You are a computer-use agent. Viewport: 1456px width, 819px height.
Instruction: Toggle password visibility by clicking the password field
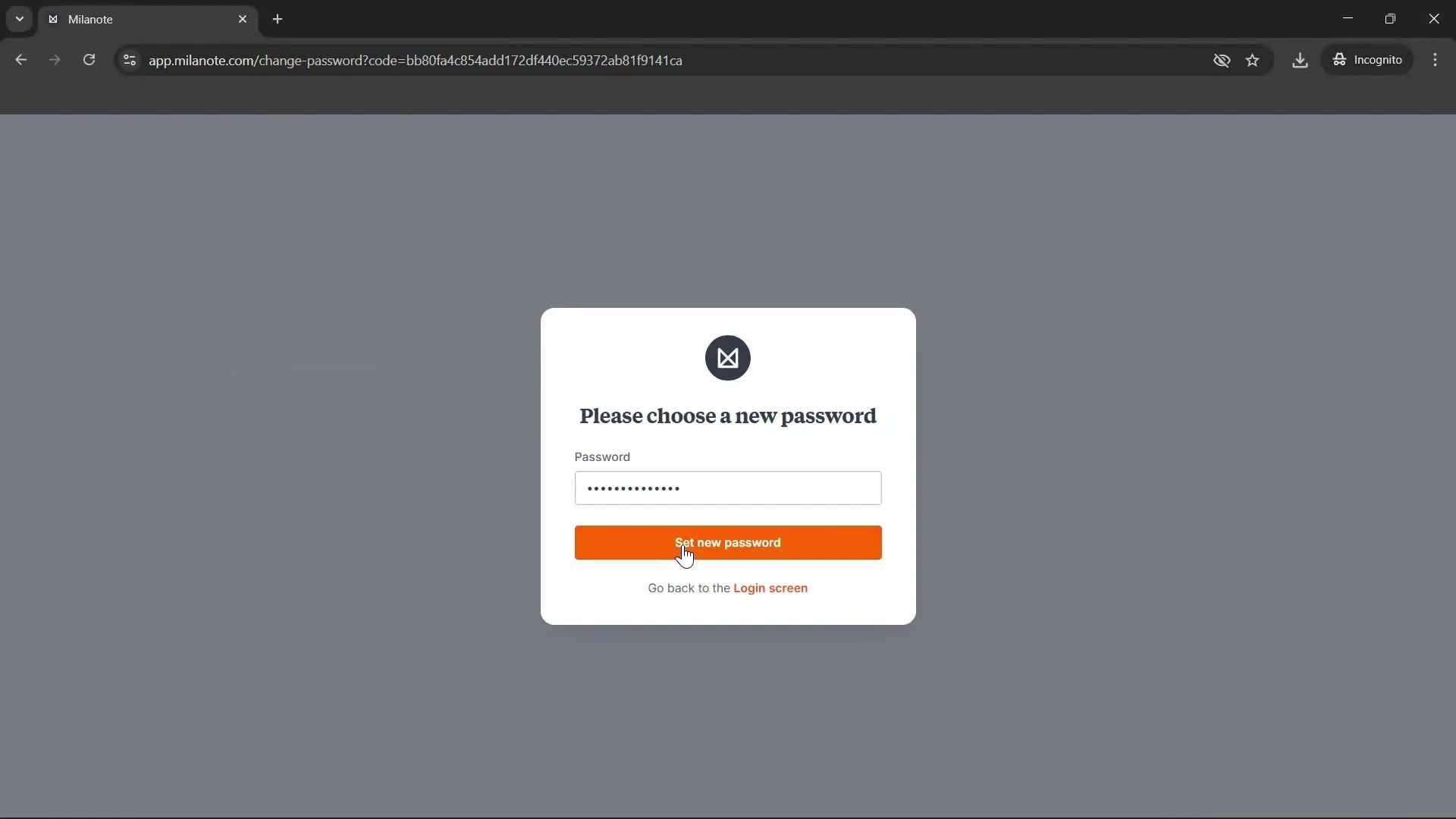click(727, 488)
